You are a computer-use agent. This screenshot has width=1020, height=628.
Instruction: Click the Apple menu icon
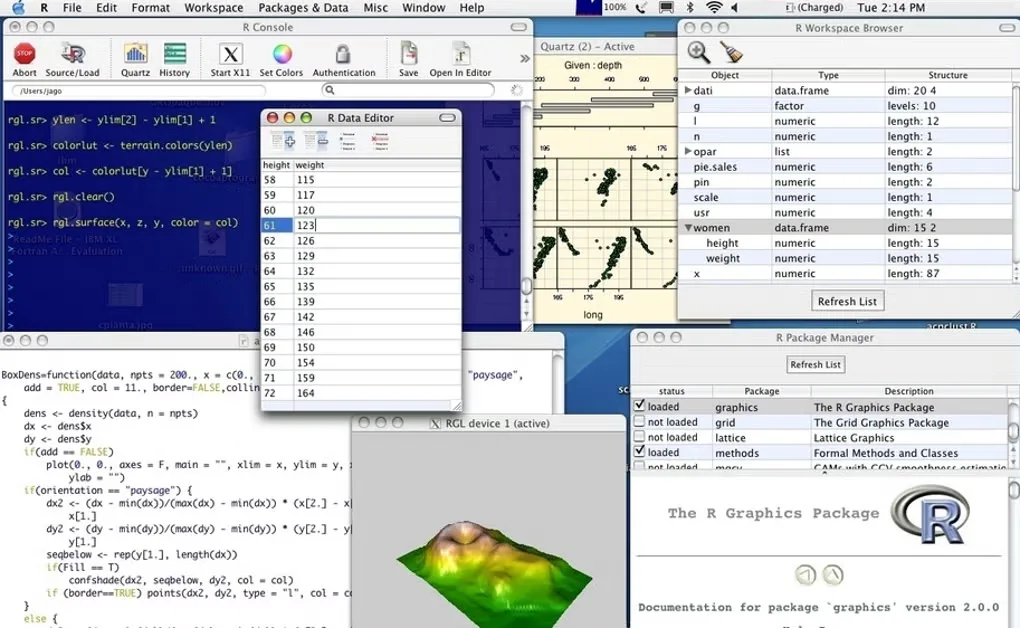19,8
